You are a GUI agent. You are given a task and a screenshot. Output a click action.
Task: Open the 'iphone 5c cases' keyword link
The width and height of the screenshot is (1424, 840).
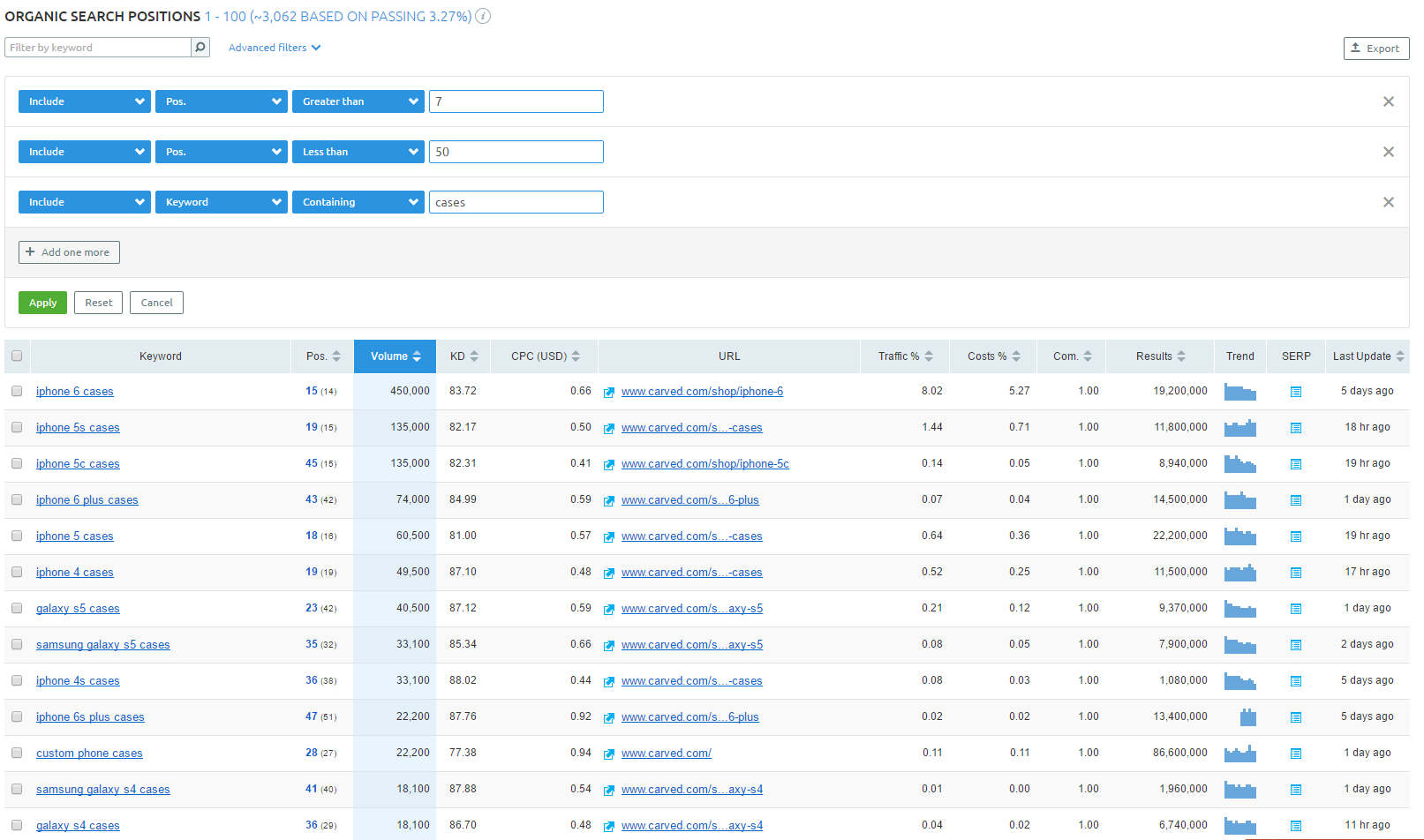tap(78, 464)
